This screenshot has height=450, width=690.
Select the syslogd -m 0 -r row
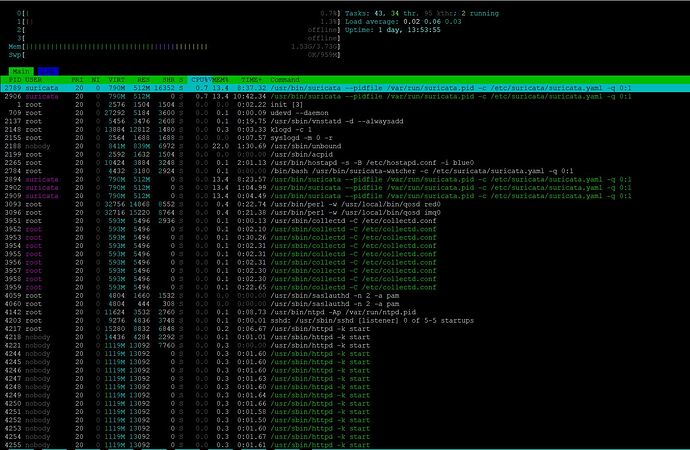click(168, 138)
